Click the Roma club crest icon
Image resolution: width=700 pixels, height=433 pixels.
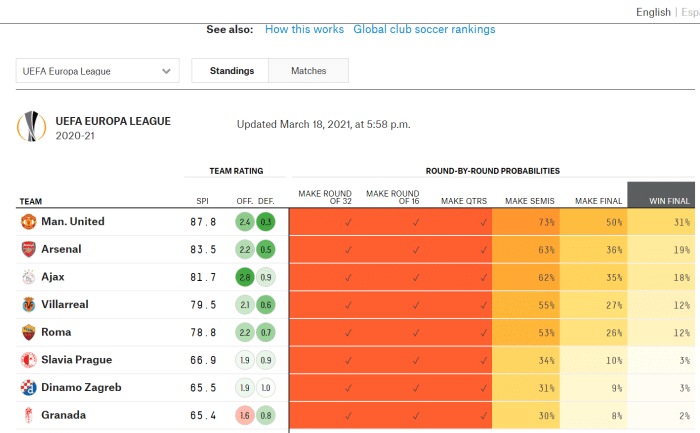click(28, 332)
